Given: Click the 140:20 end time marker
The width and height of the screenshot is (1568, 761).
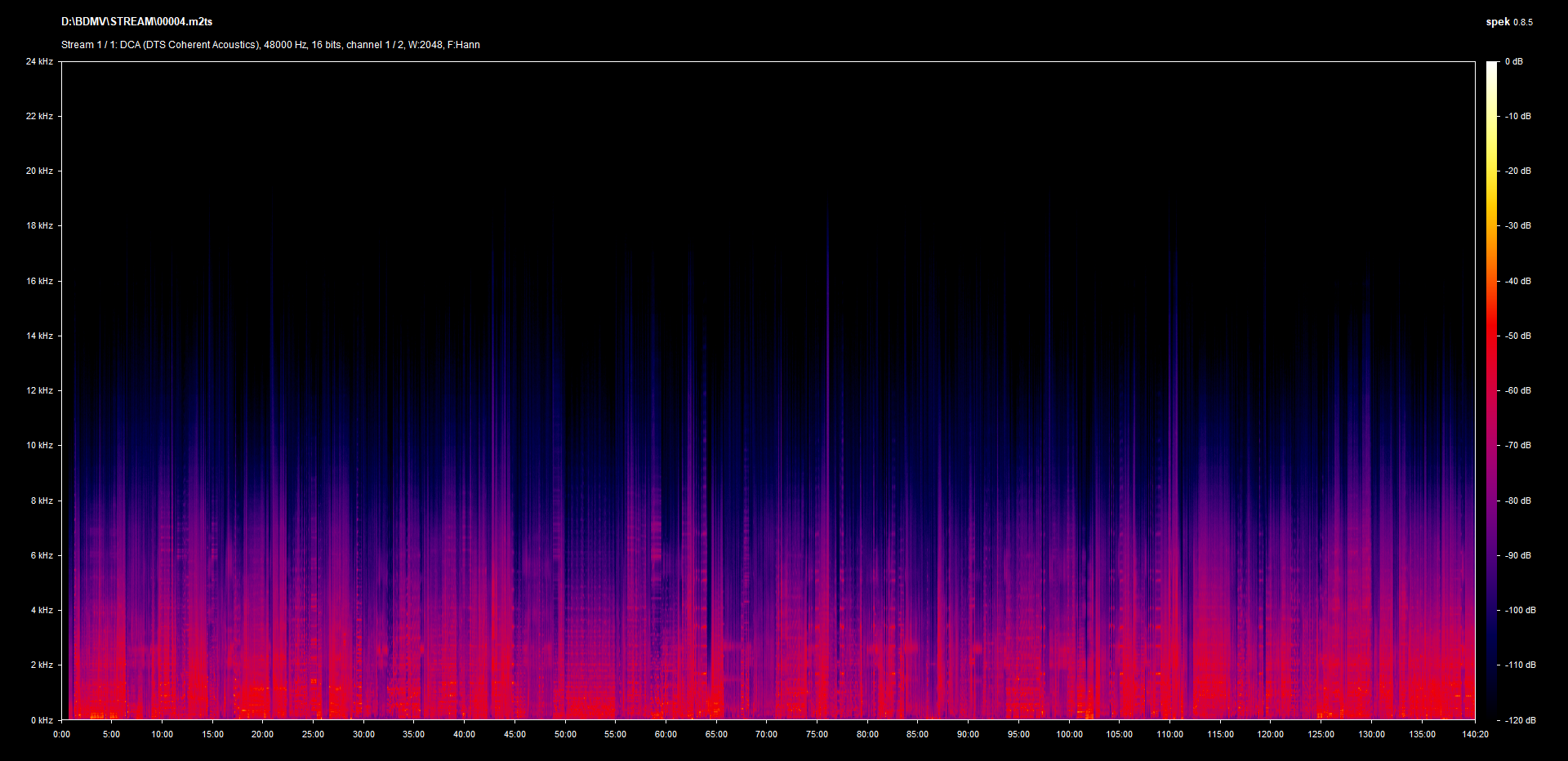Looking at the screenshot, I should pyautogui.click(x=1475, y=734).
